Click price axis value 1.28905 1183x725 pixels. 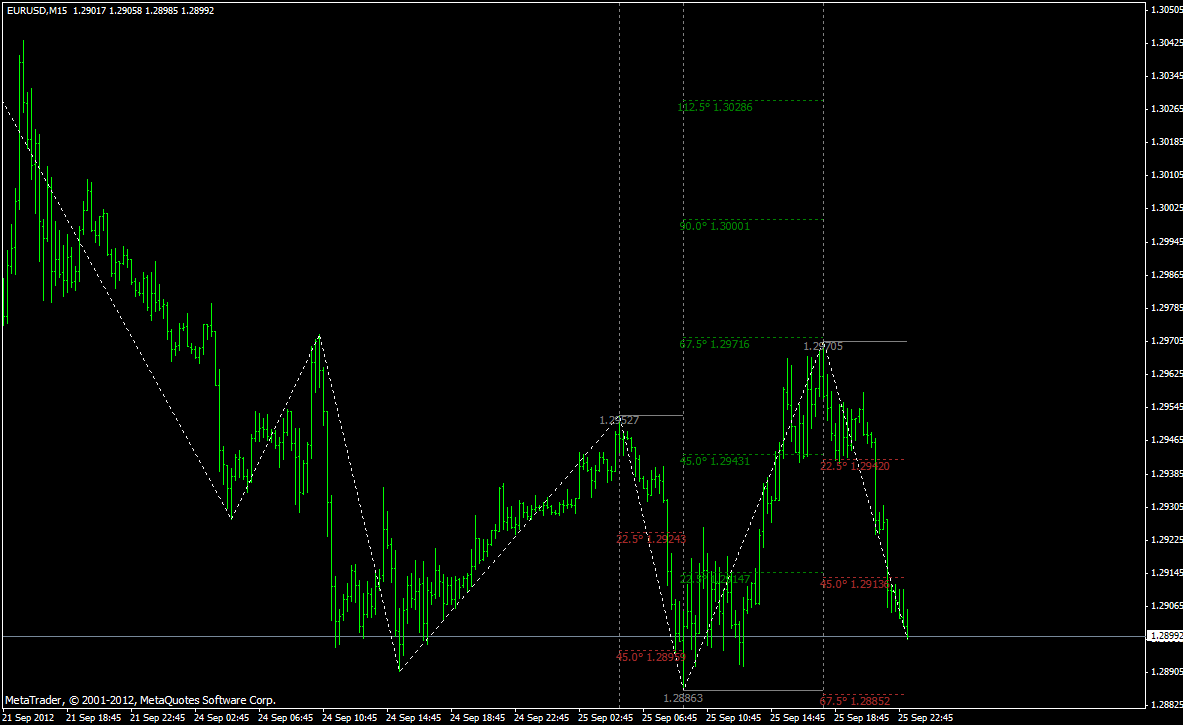1166,671
